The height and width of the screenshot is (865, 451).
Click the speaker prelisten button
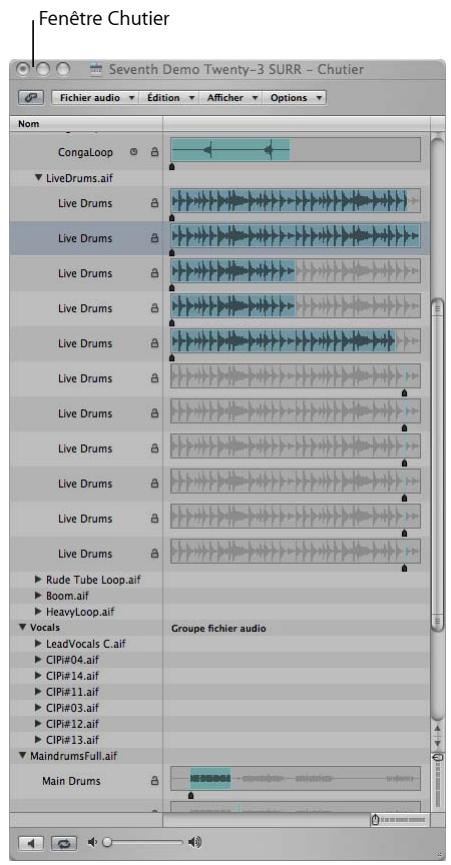(31, 843)
